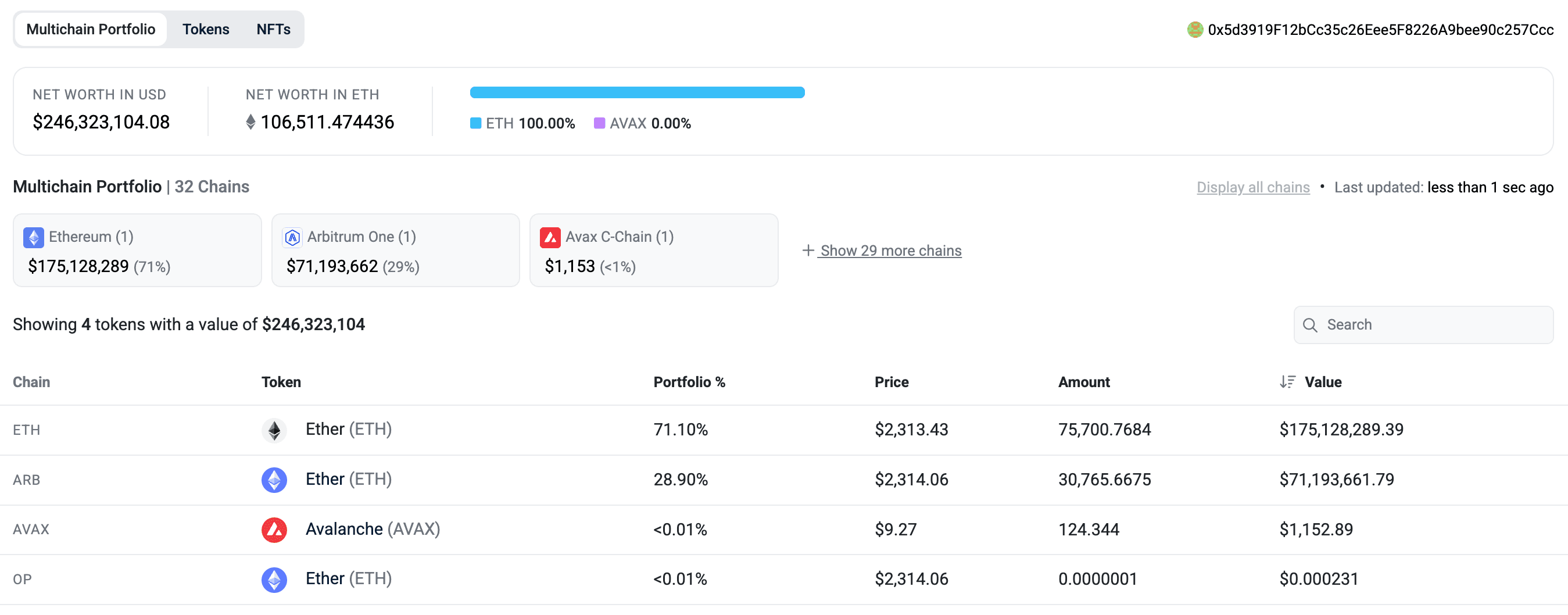1568x615 pixels.
Task: Click Display all chains link
Action: point(1252,188)
